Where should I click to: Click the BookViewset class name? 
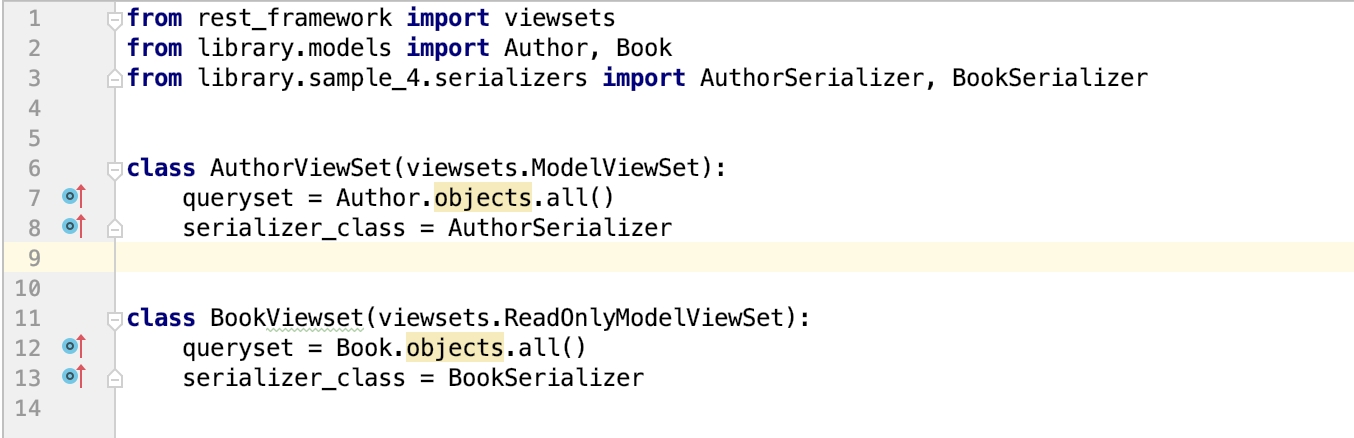(x=285, y=318)
